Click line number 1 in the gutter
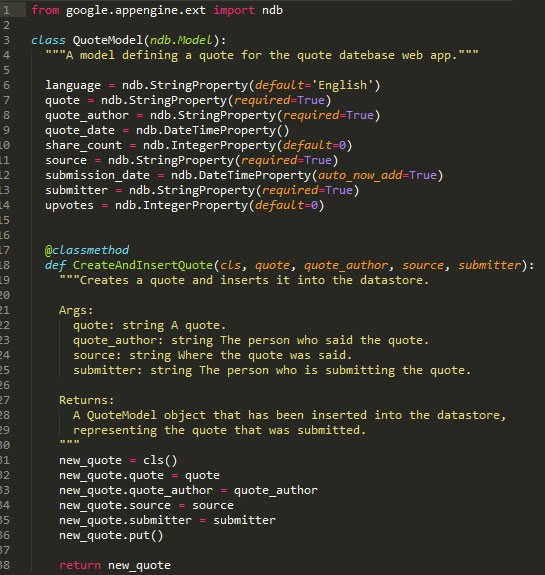This screenshot has height=575, width=545. coord(6,11)
